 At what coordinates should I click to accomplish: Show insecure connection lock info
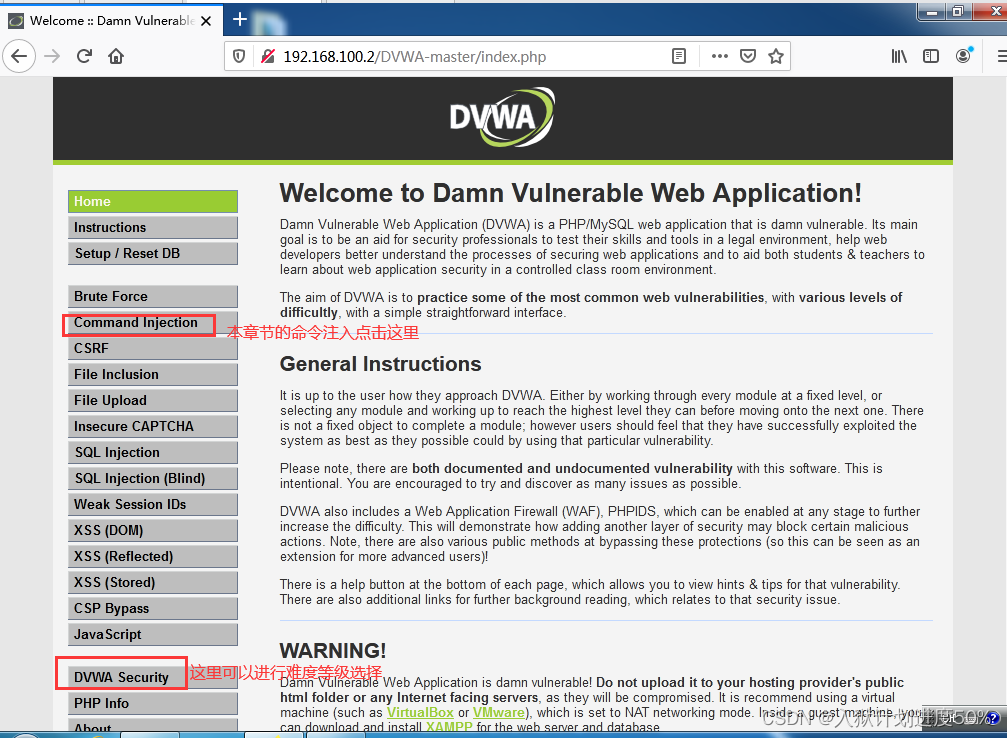click(268, 57)
